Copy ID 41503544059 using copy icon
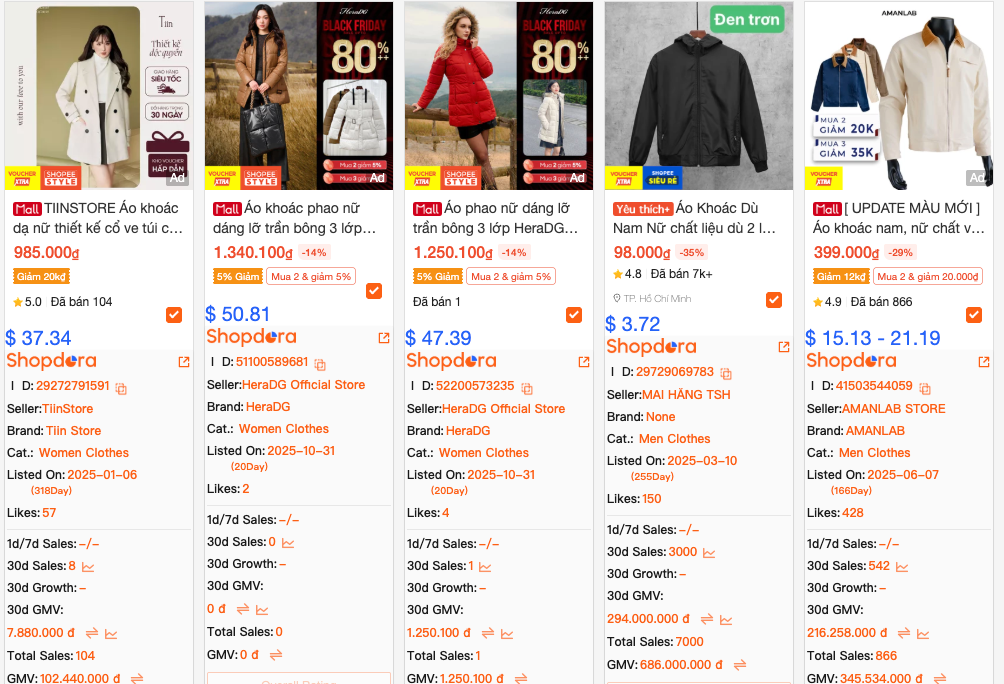 (925, 388)
